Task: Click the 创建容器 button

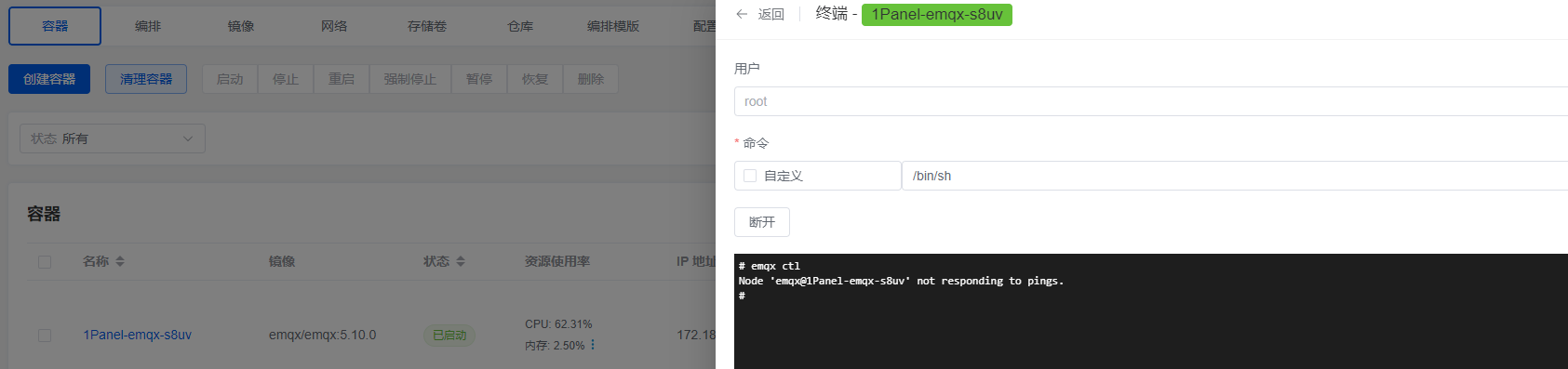Action: coord(49,79)
